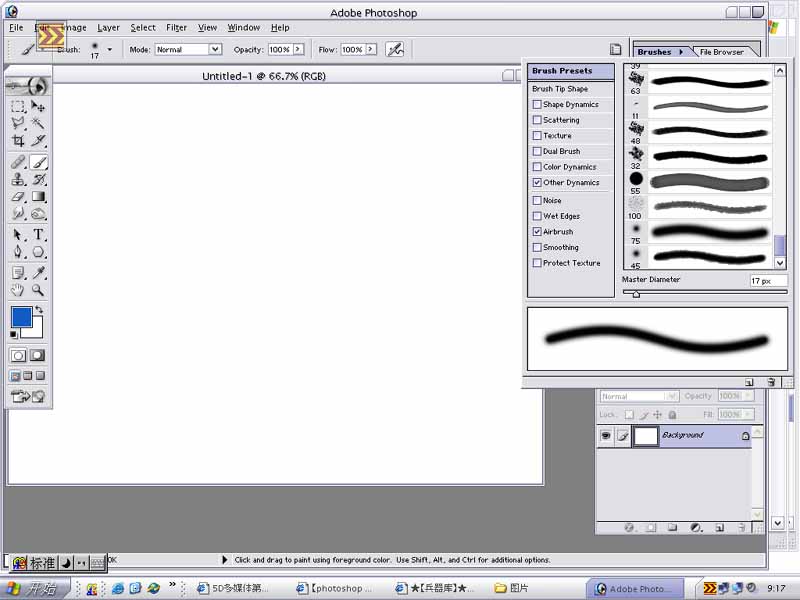This screenshot has width=800, height=600.
Task: Switch to Adobe Photoshop taskbar button
Action: 636,589
